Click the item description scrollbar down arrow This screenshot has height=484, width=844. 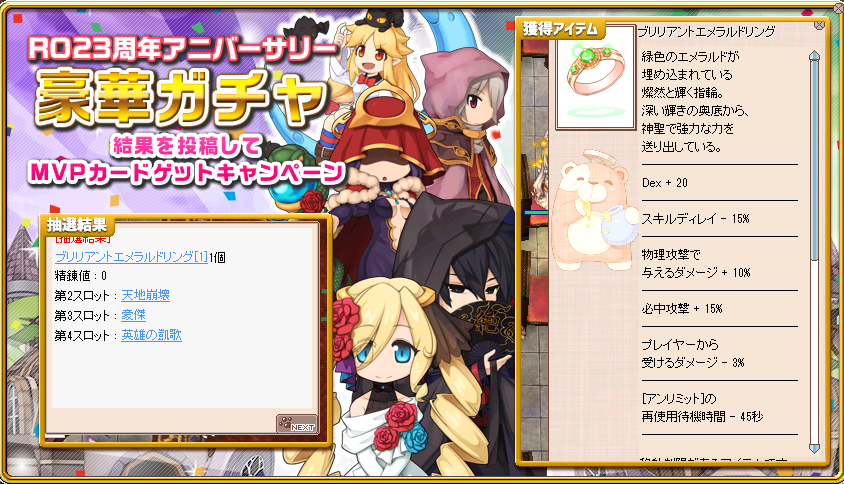pos(814,447)
